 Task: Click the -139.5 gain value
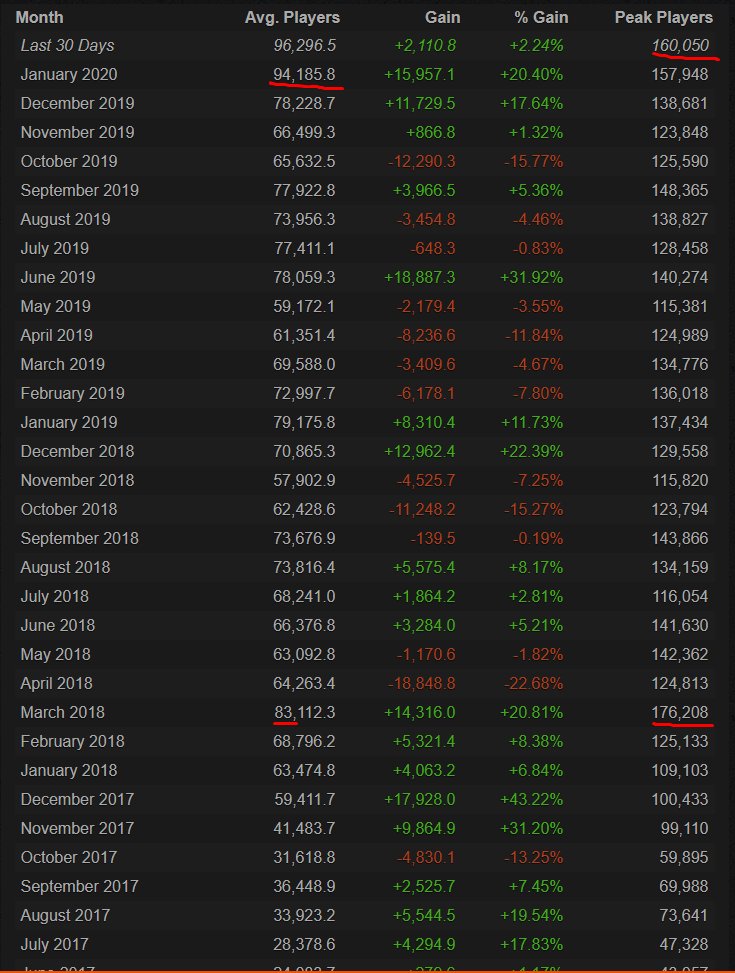pos(433,539)
